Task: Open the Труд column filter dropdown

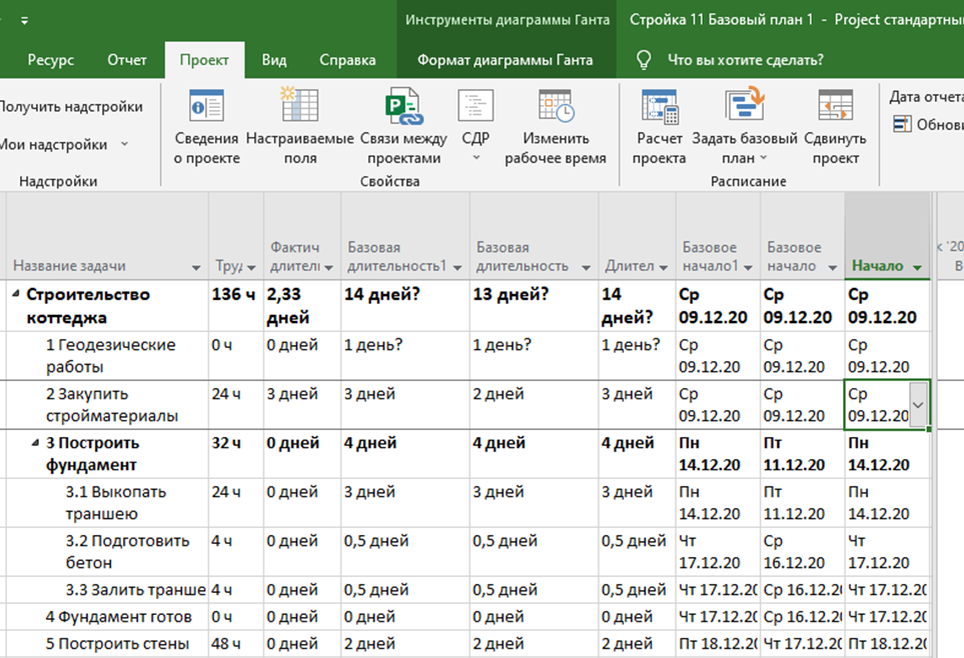Action: coord(251,268)
